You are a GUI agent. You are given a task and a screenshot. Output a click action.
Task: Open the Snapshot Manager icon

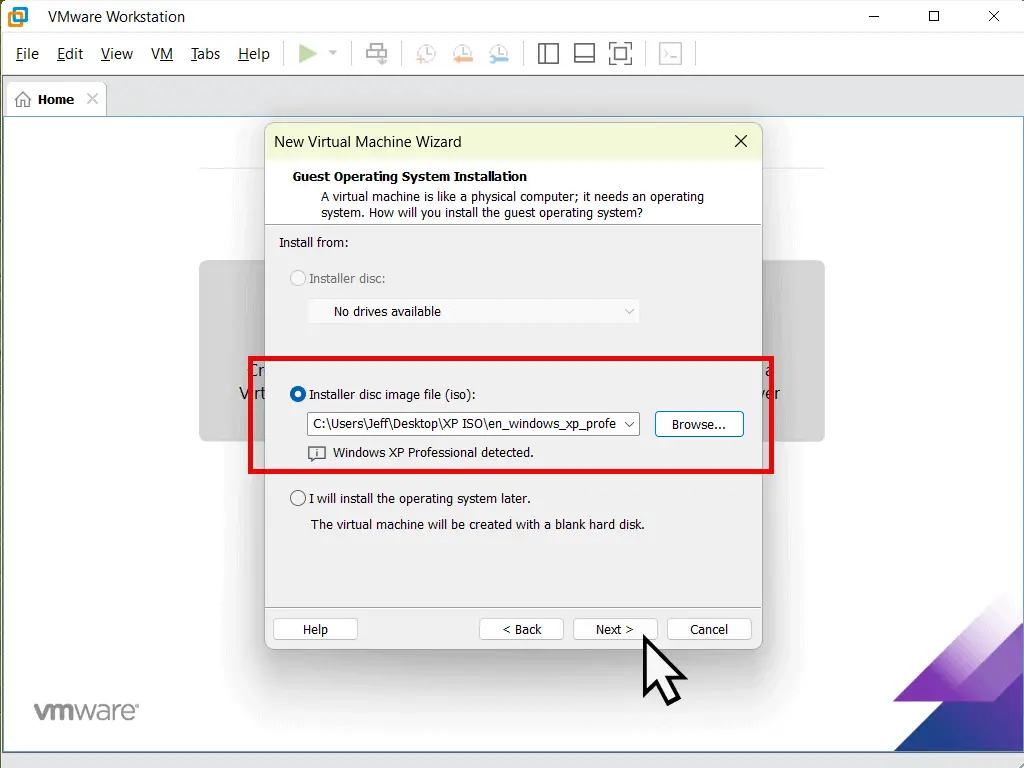[x=498, y=54]
